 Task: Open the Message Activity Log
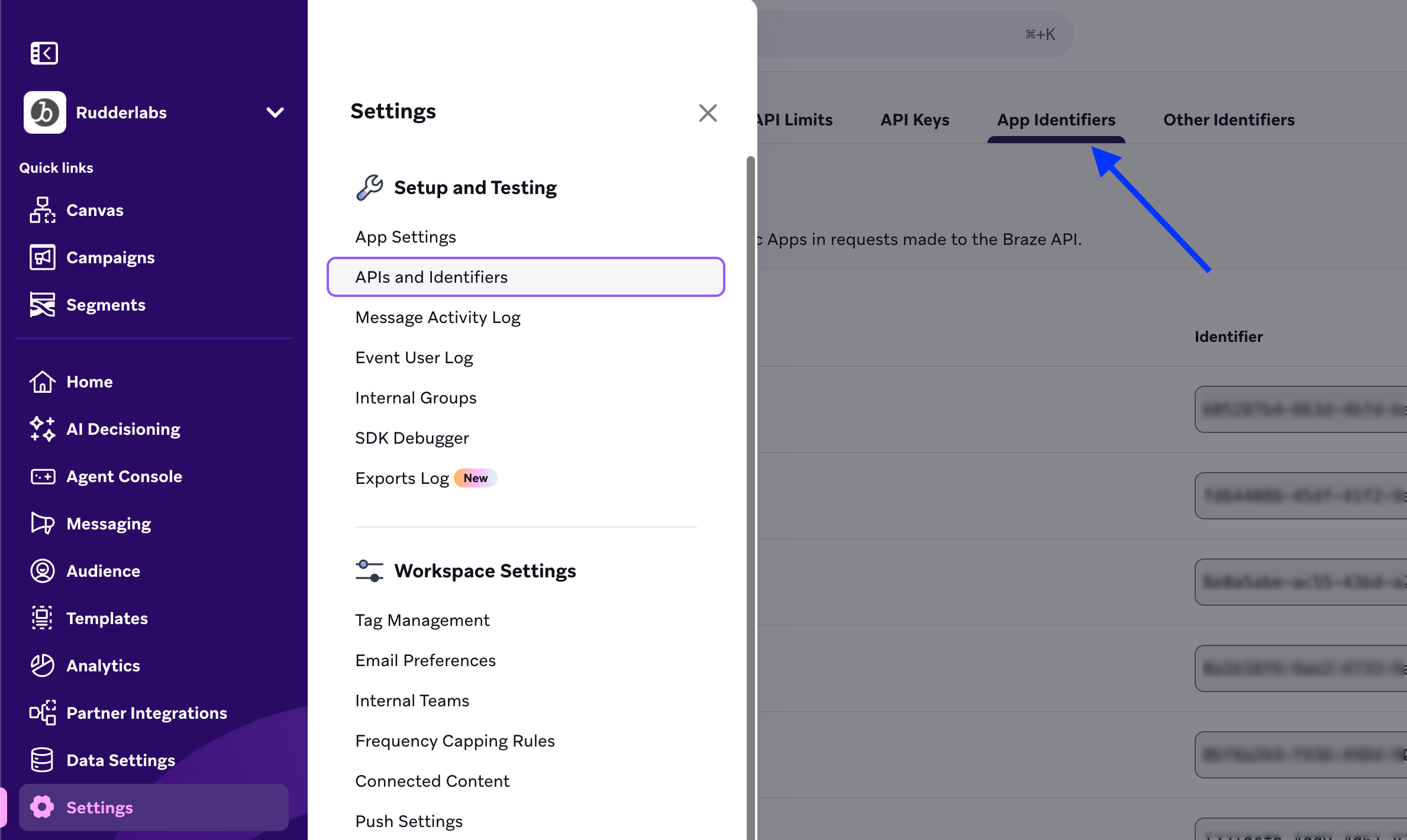(x=437, y=317)
